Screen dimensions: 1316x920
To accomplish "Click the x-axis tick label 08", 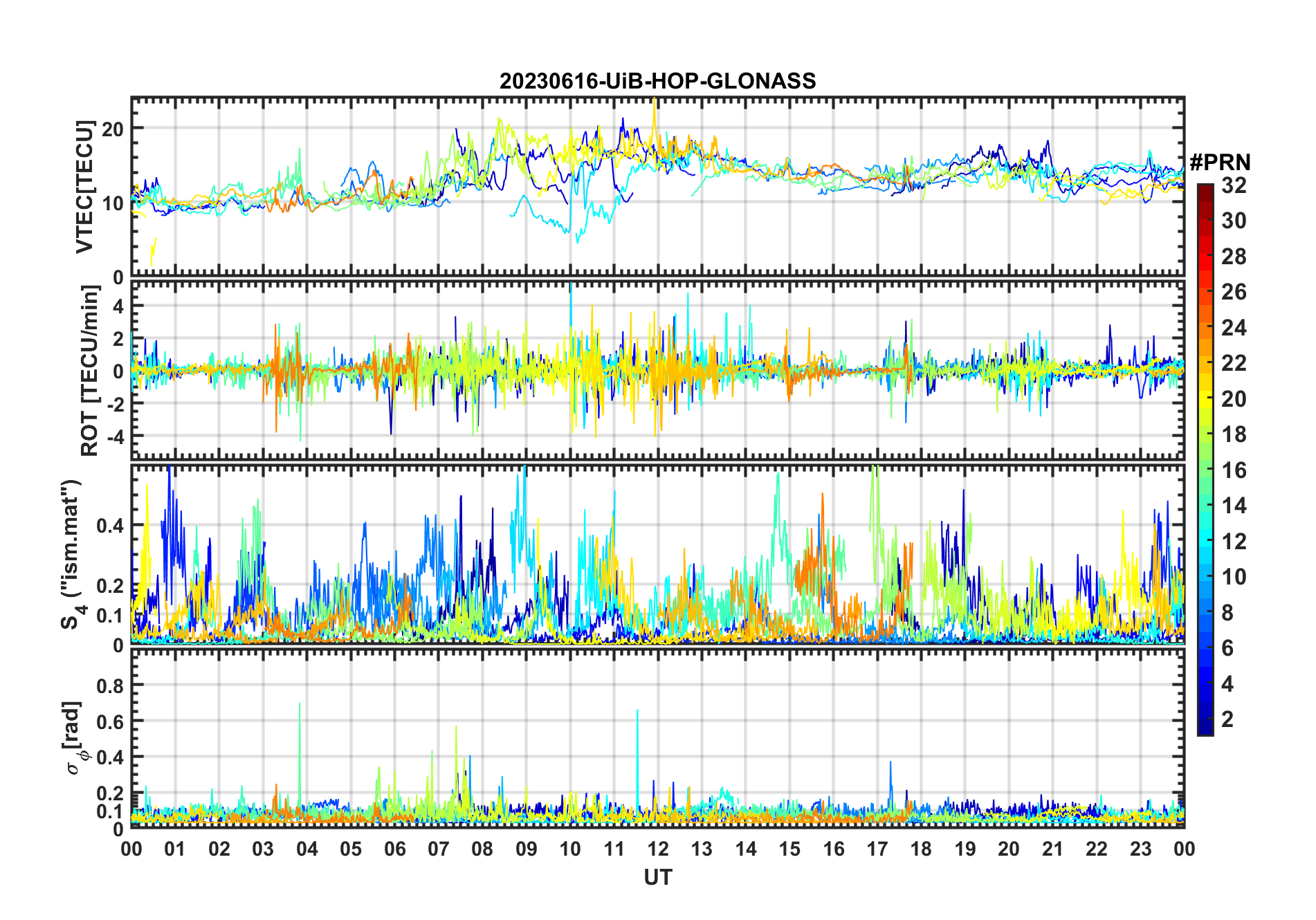I will (x=482, y=849).
